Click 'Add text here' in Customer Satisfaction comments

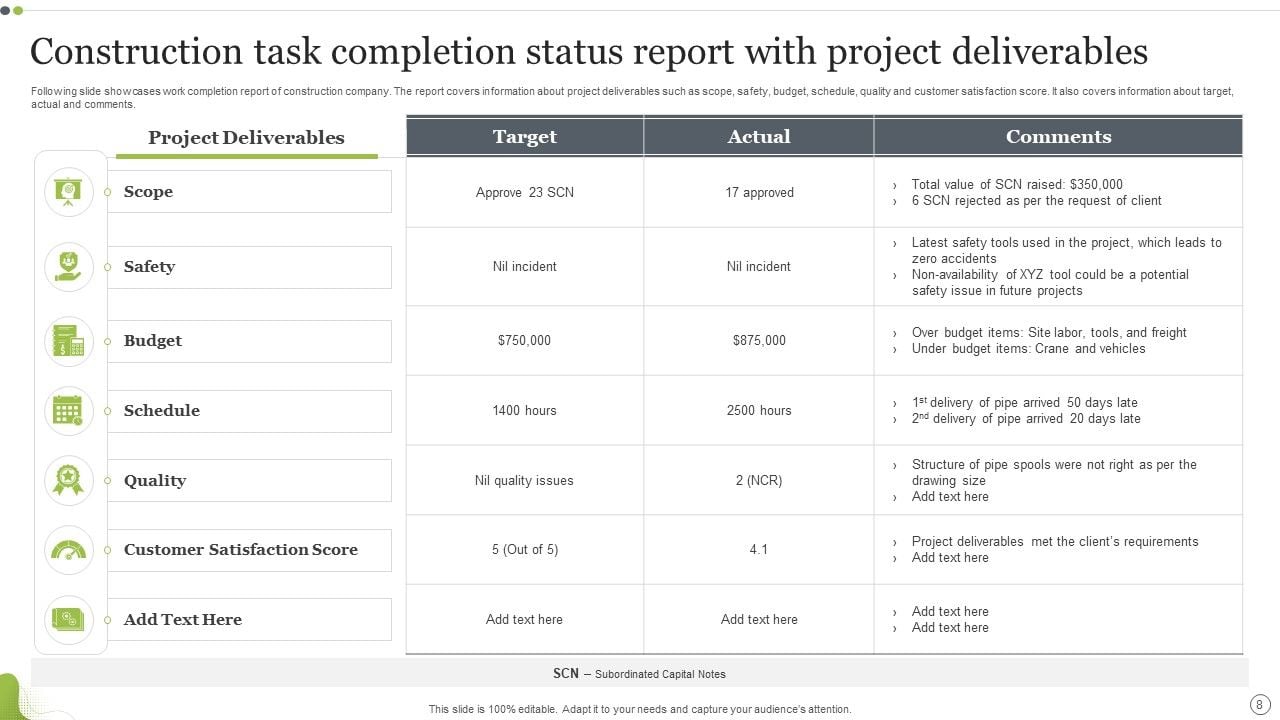pos(950,557)
